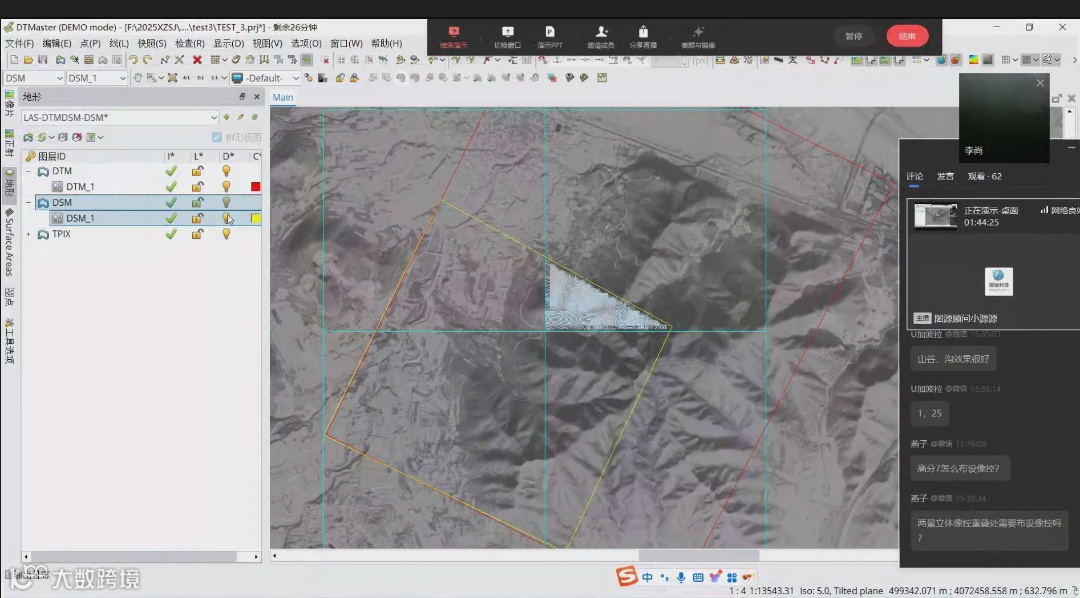Click the 暂停 pause button
The image size is (1080, 598).
[x=854, y=37]
